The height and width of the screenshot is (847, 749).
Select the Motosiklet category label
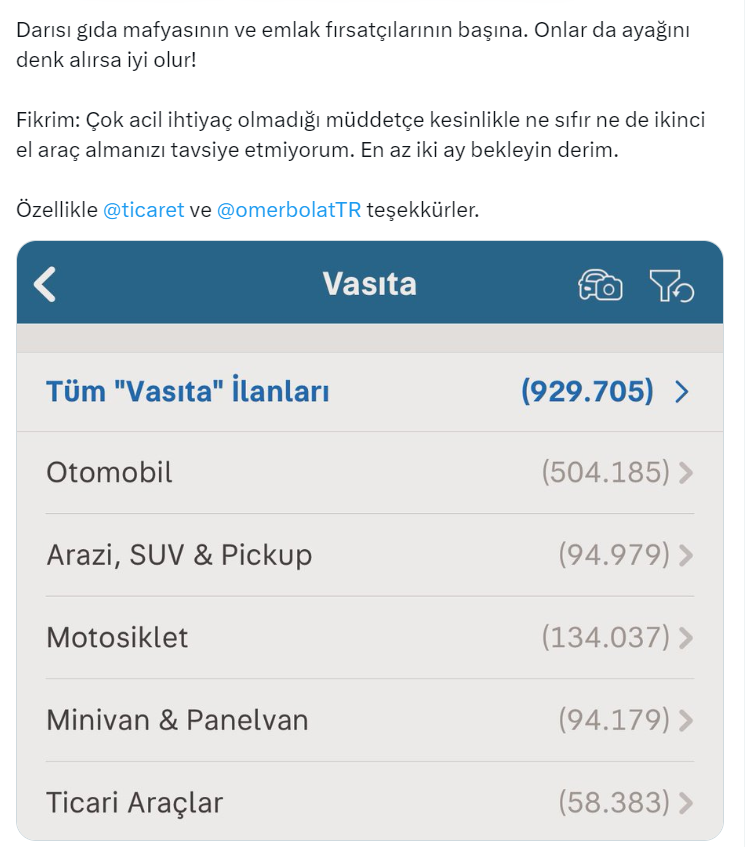click(117, 638)
